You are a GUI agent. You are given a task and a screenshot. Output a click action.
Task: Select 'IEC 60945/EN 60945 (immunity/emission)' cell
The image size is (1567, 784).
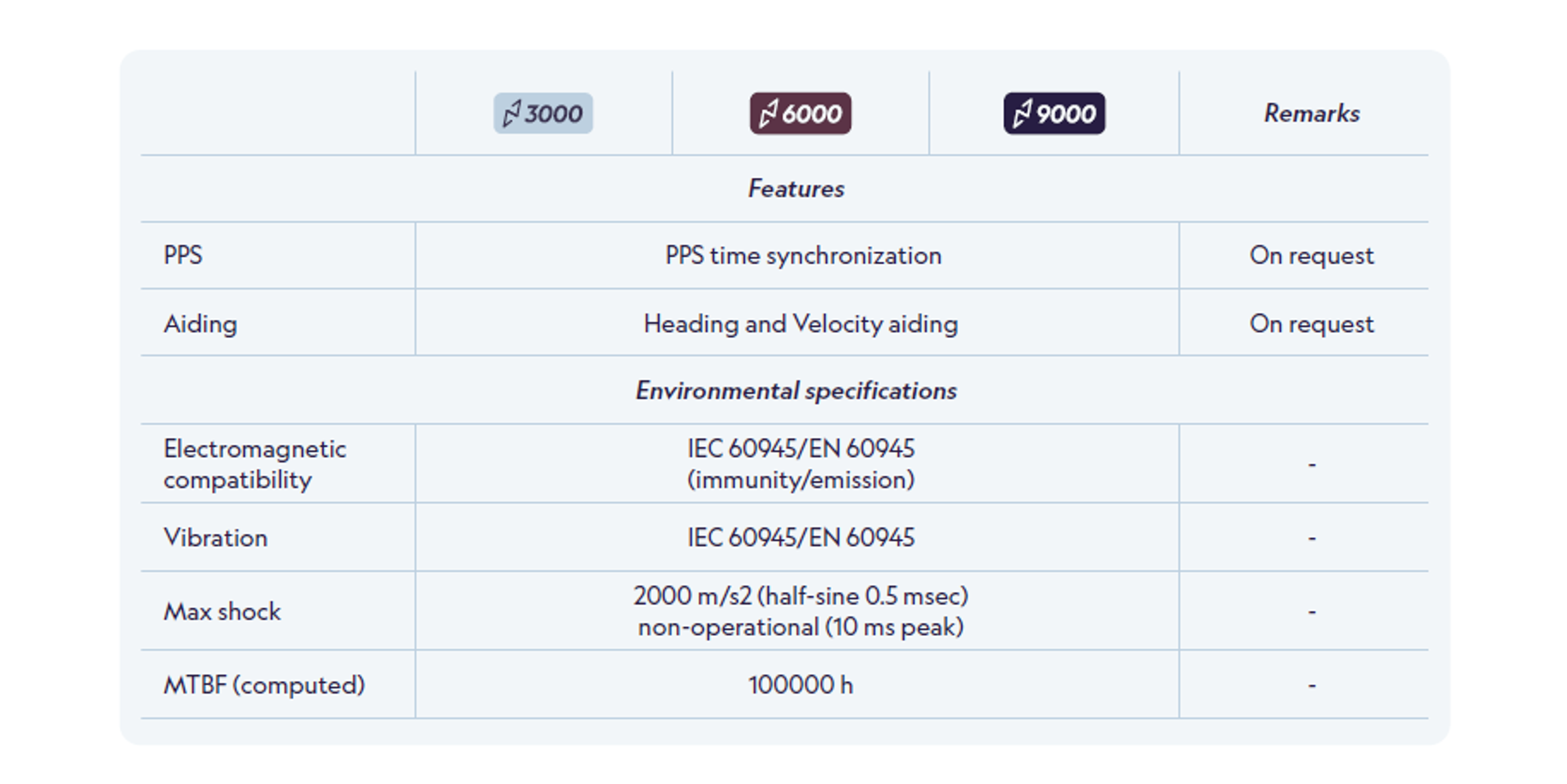(801, 464)
